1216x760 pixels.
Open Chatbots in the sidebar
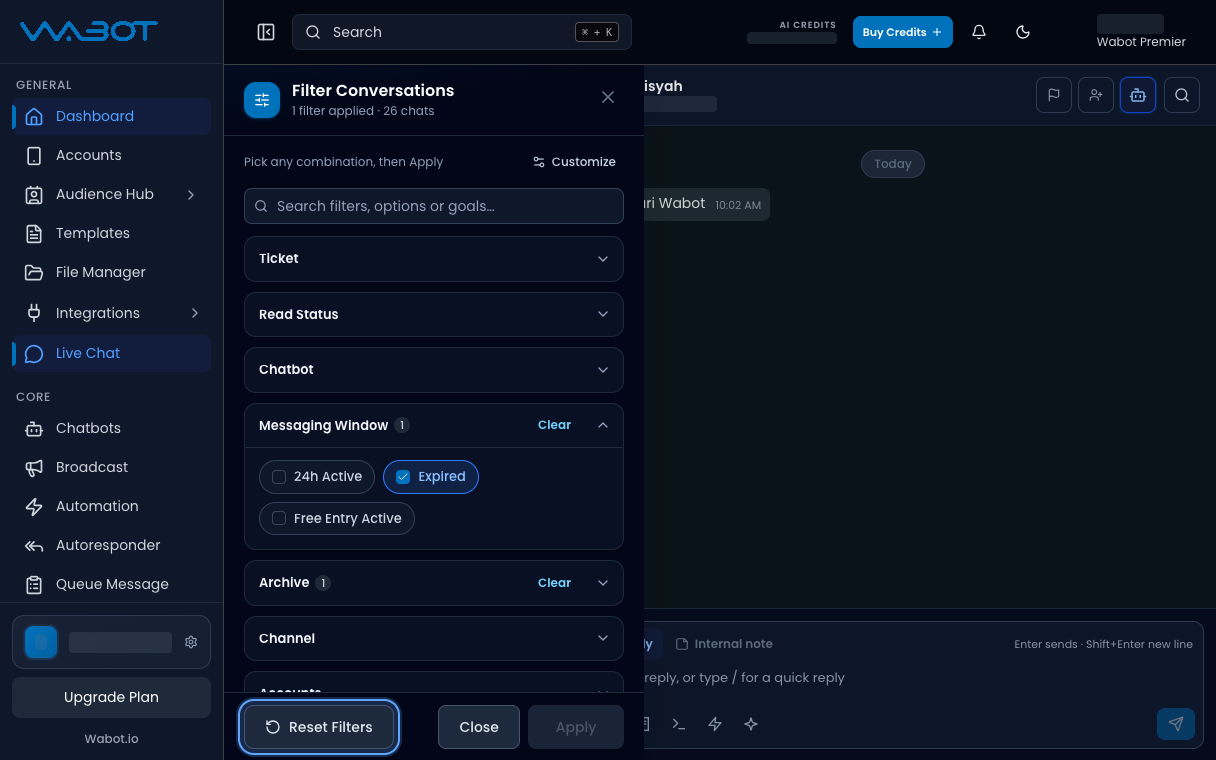[111, 428]
